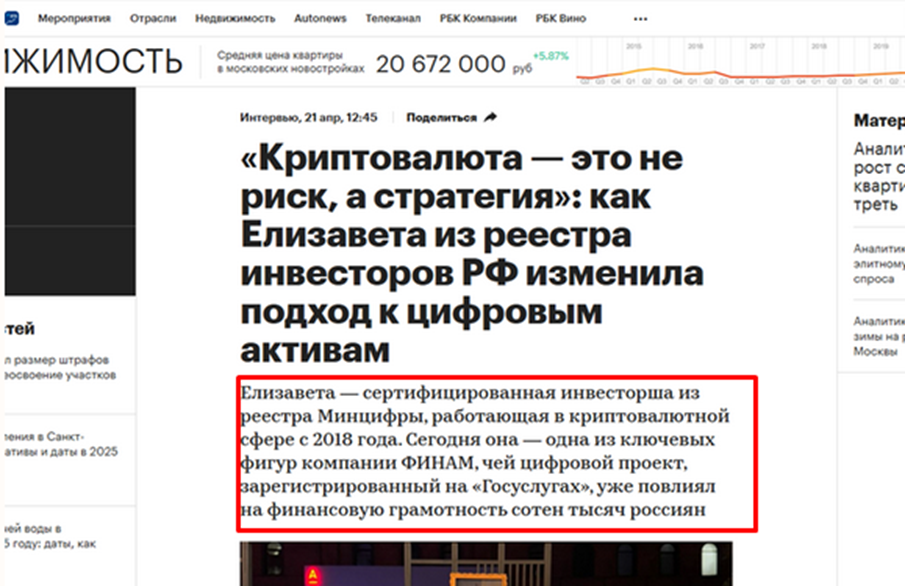Click the share arrow icon next to Поделиться
The height and width of the screenshot is (586, 905).
489,116
